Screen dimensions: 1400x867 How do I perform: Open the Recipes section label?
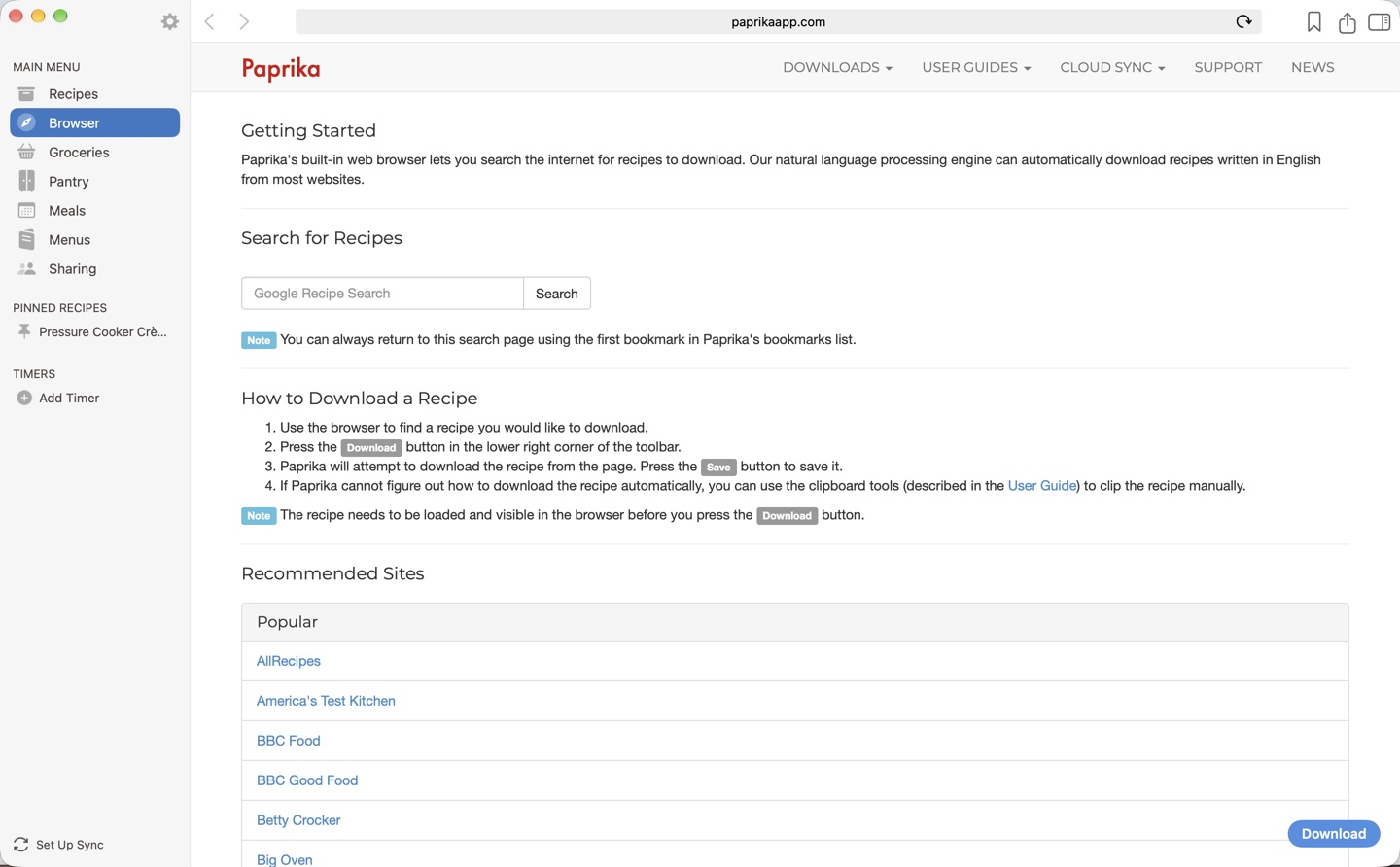73,94
